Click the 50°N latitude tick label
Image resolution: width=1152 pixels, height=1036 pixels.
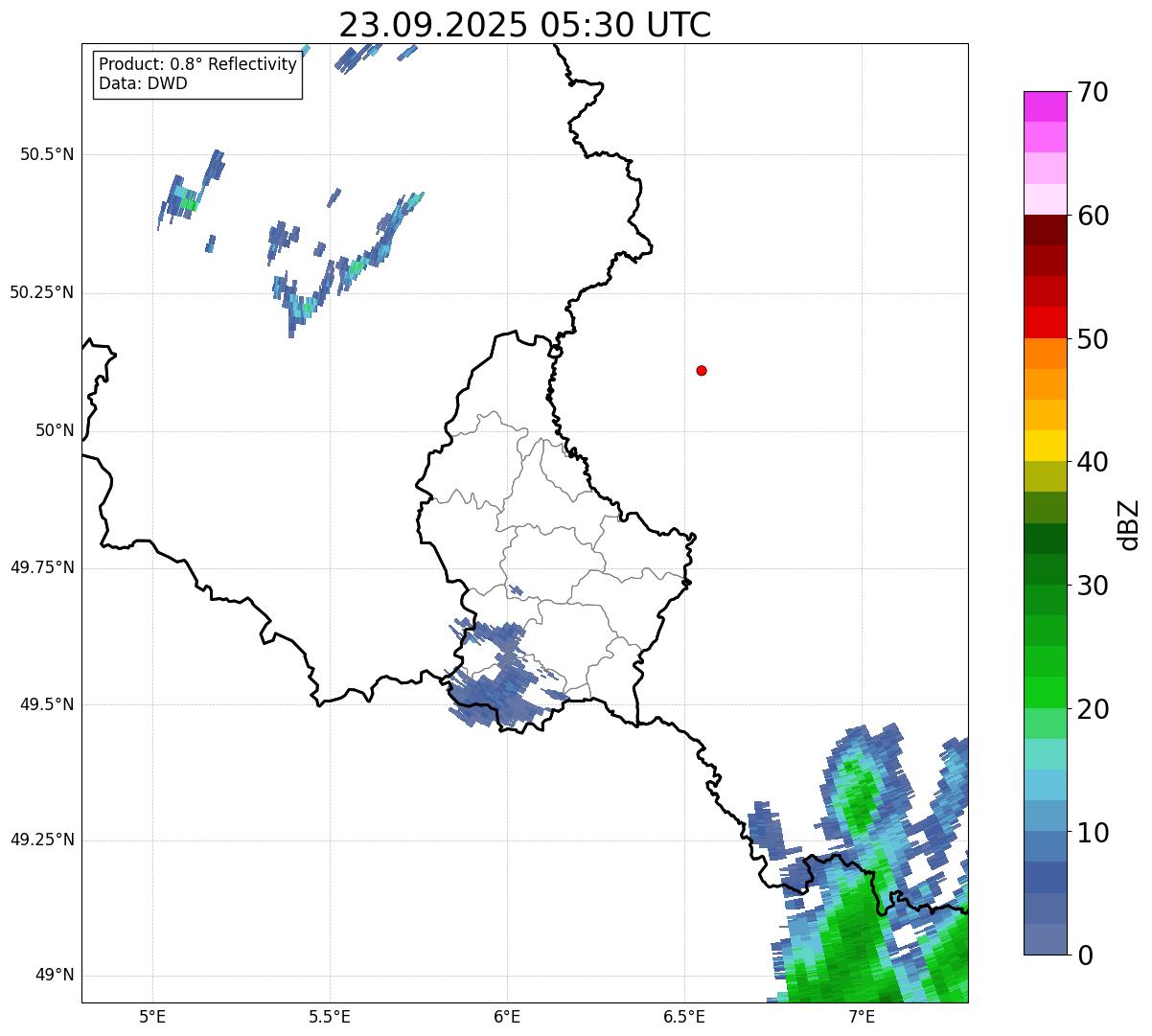coord(55,430)
